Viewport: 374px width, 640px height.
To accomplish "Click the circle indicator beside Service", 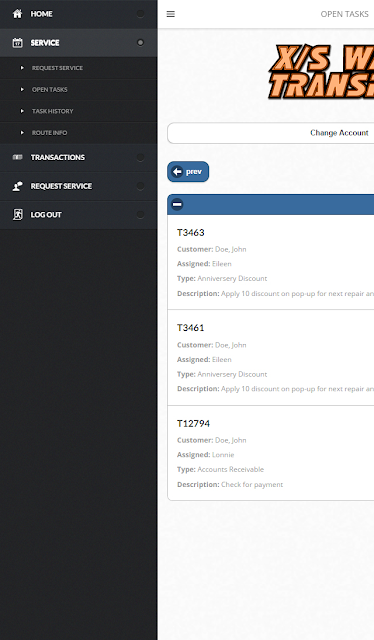I will click(x=140, y=42).
